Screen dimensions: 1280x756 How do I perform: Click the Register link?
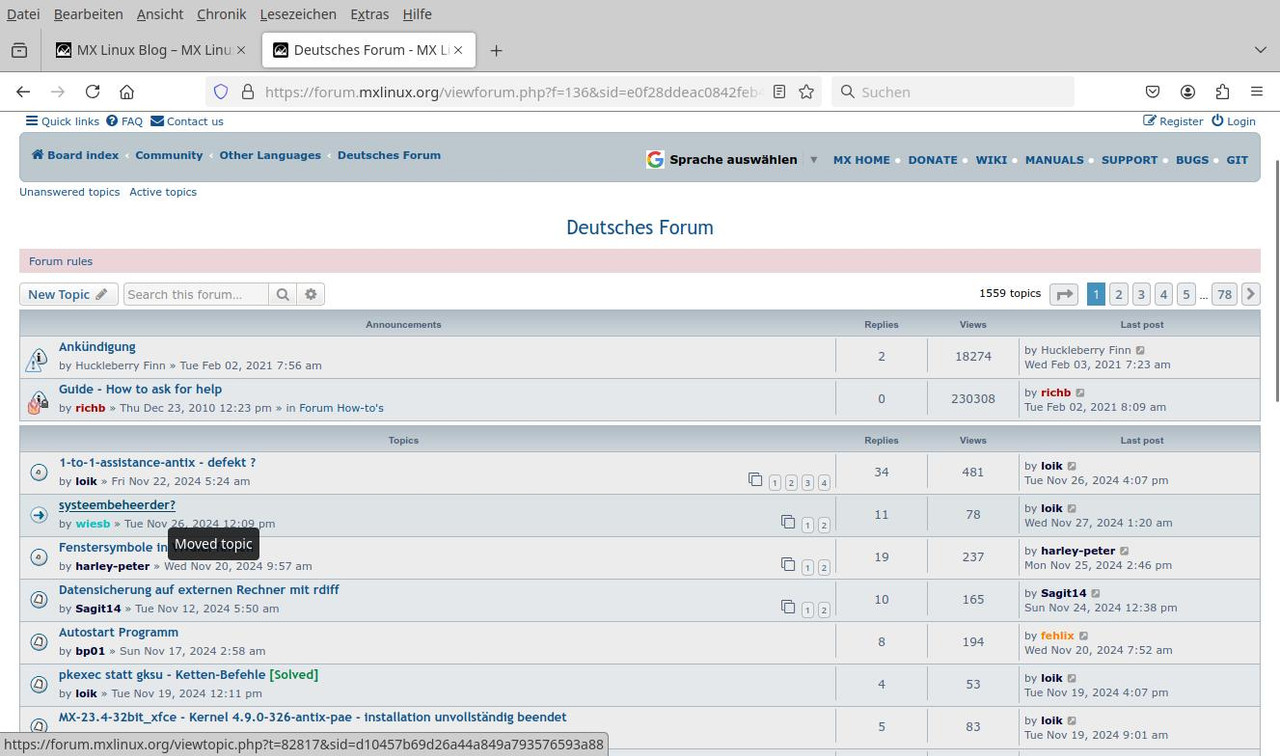1173,121
